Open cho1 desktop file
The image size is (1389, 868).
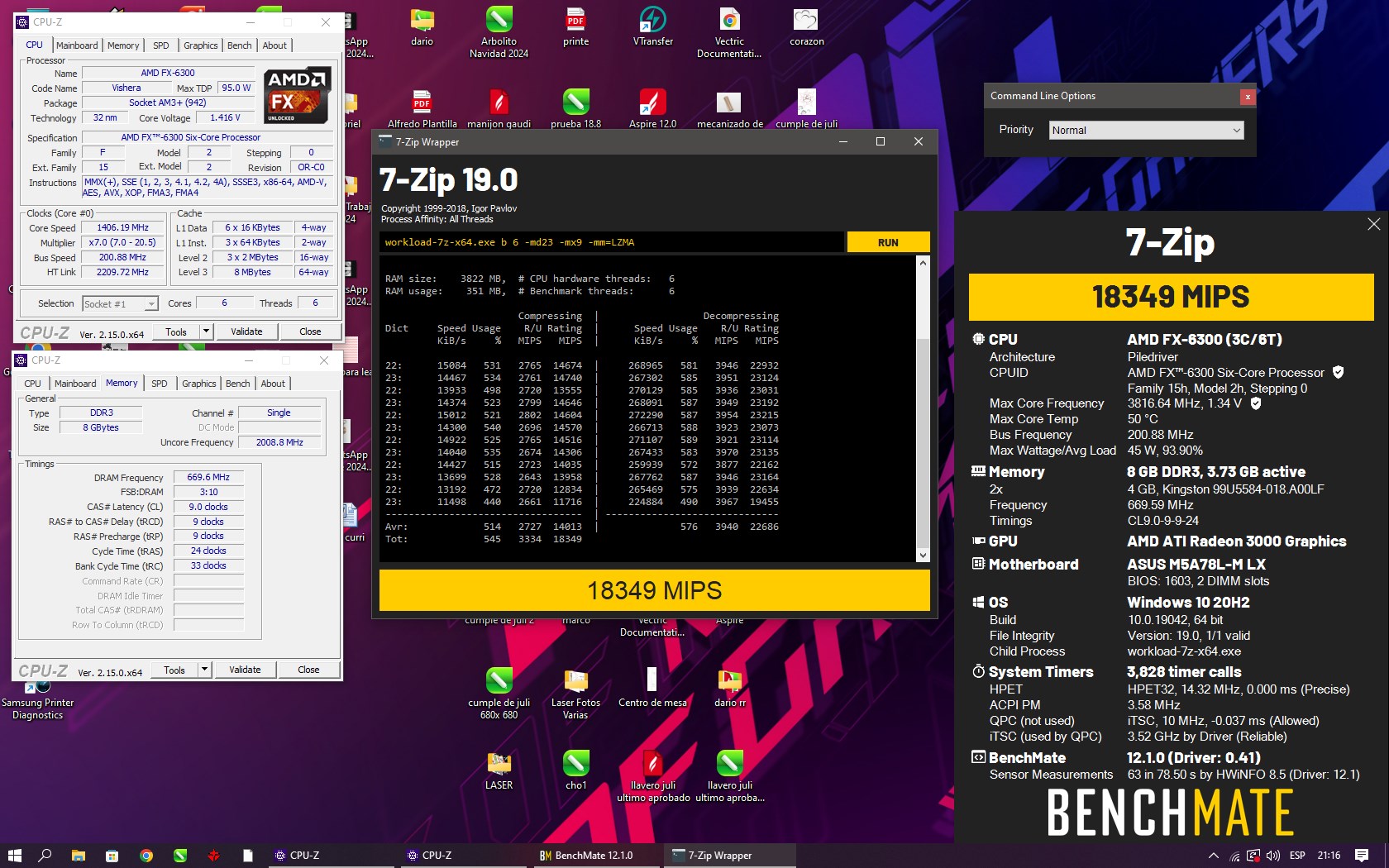click(x=575, y=770)
